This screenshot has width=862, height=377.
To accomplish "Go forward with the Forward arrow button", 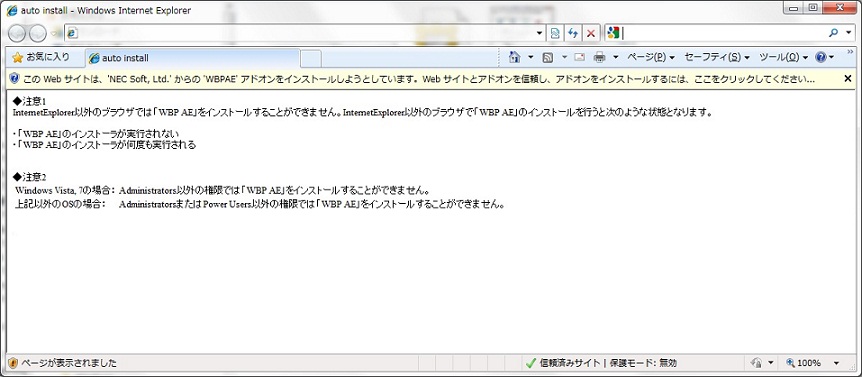I will 37,34.
